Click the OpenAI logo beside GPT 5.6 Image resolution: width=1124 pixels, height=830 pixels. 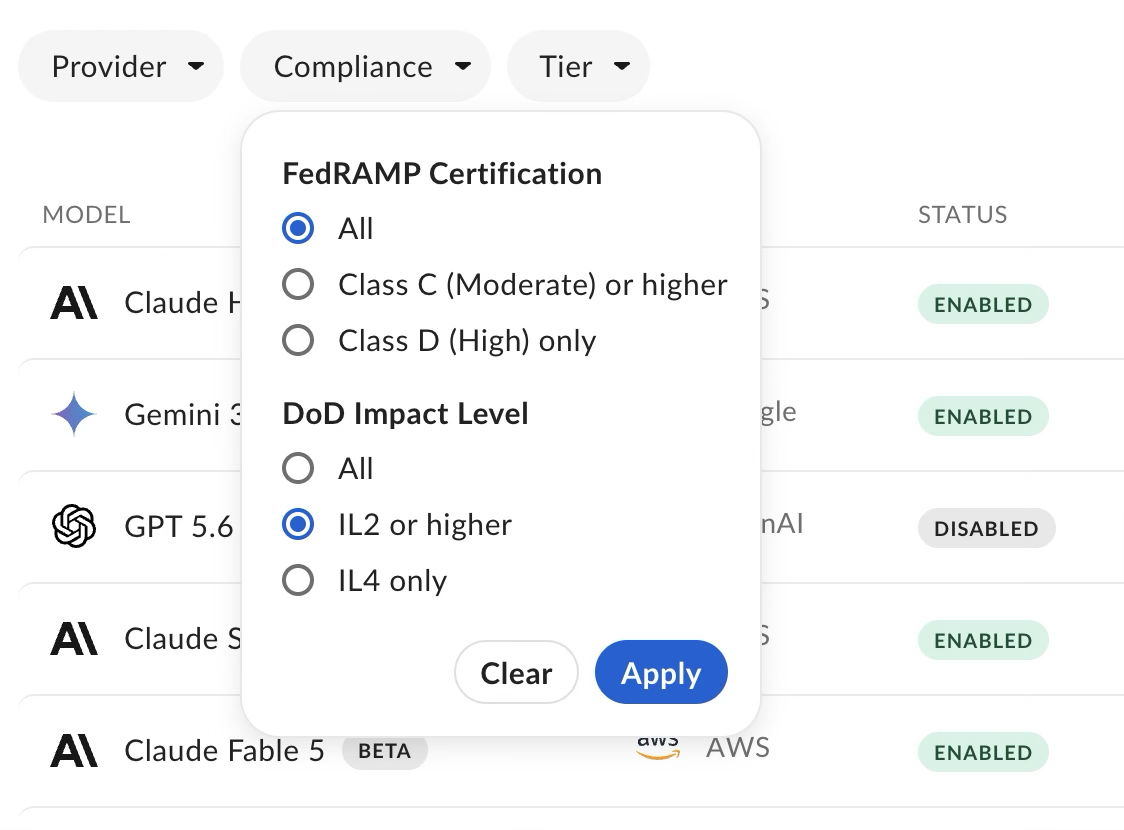click(74, 526)
